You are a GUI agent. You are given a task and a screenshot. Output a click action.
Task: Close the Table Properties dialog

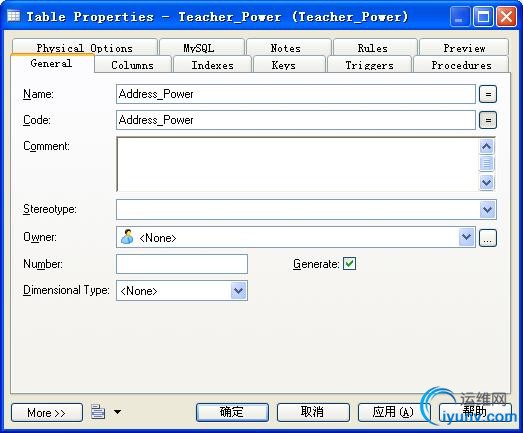click(506, 16)
